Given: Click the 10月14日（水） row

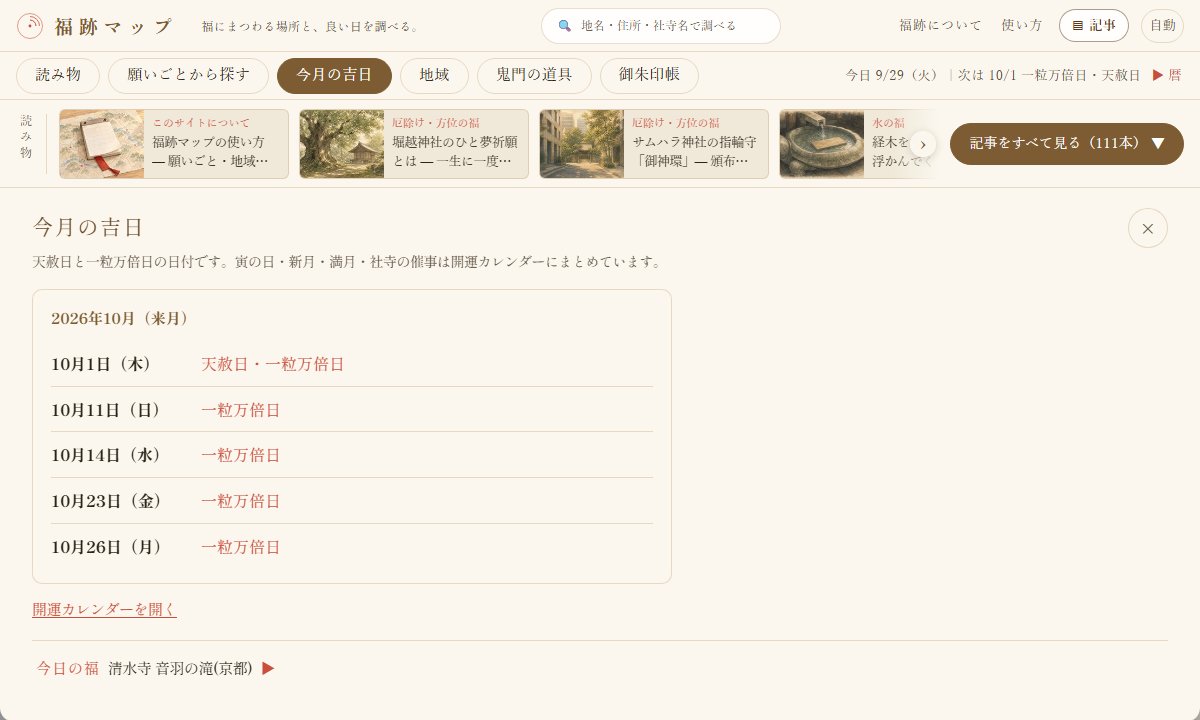Looking at the screenshot, I should [x=352, y=455].
